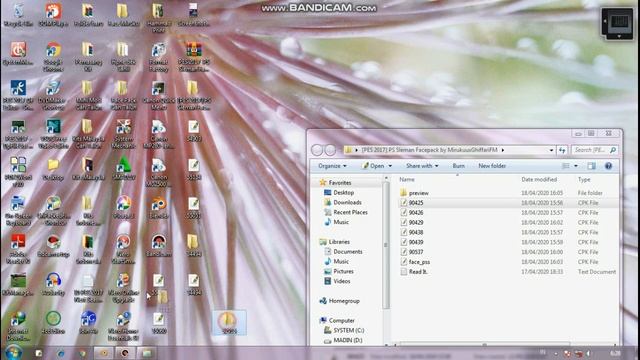Select Libraries in the navigation pane
This screenshot has width=640, height=360.
pos(339,242)
